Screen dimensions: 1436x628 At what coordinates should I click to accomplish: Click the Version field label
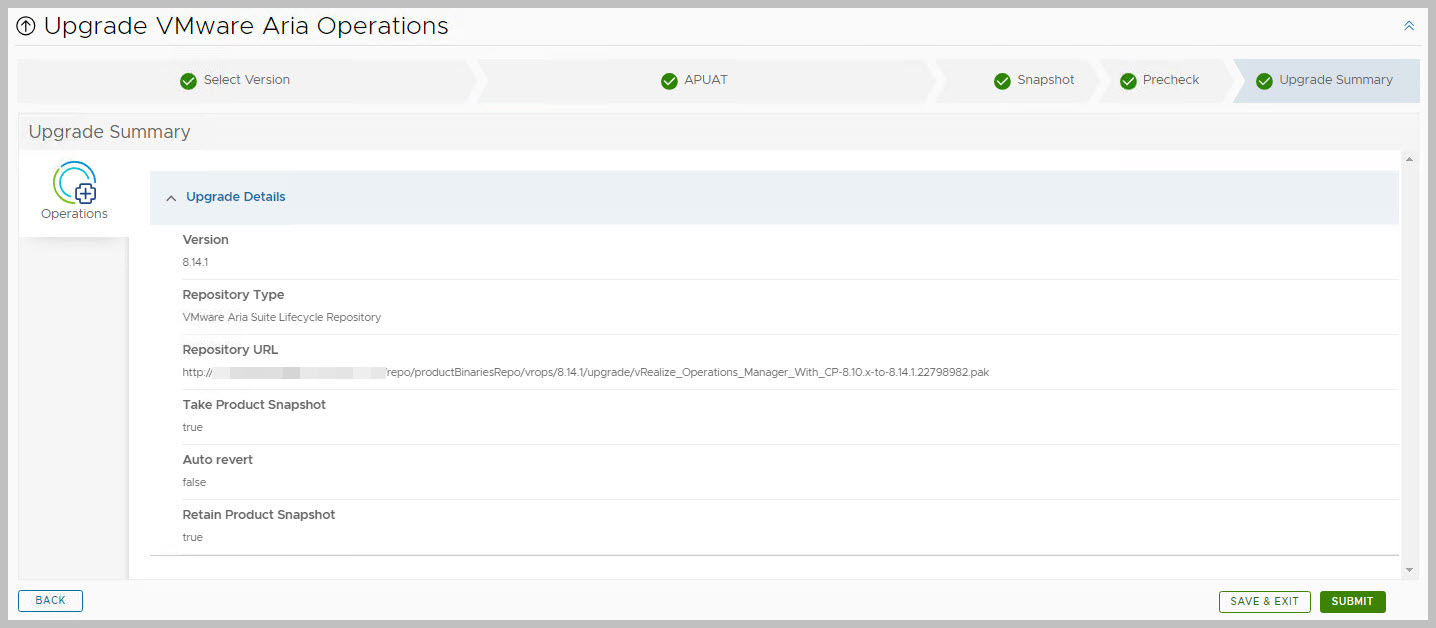click(206, 240)
